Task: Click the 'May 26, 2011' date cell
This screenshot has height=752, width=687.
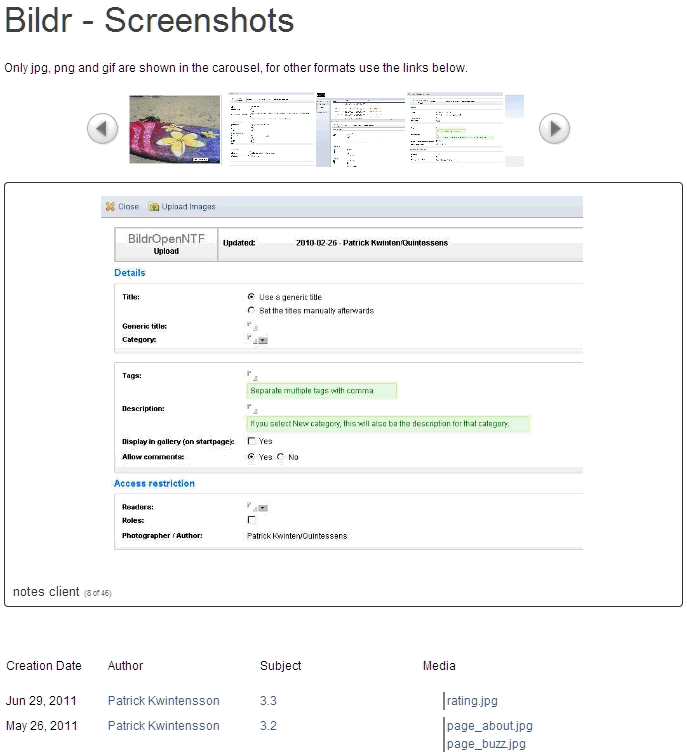Action: point(41,726)
